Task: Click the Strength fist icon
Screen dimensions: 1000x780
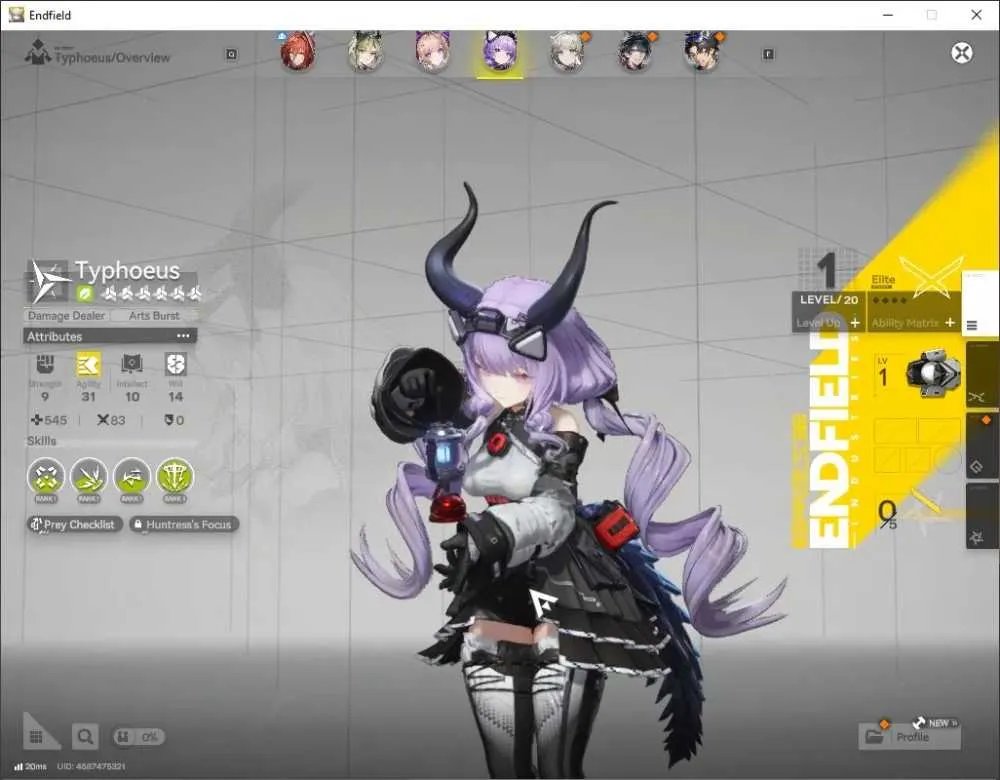Action: point(45,364)
